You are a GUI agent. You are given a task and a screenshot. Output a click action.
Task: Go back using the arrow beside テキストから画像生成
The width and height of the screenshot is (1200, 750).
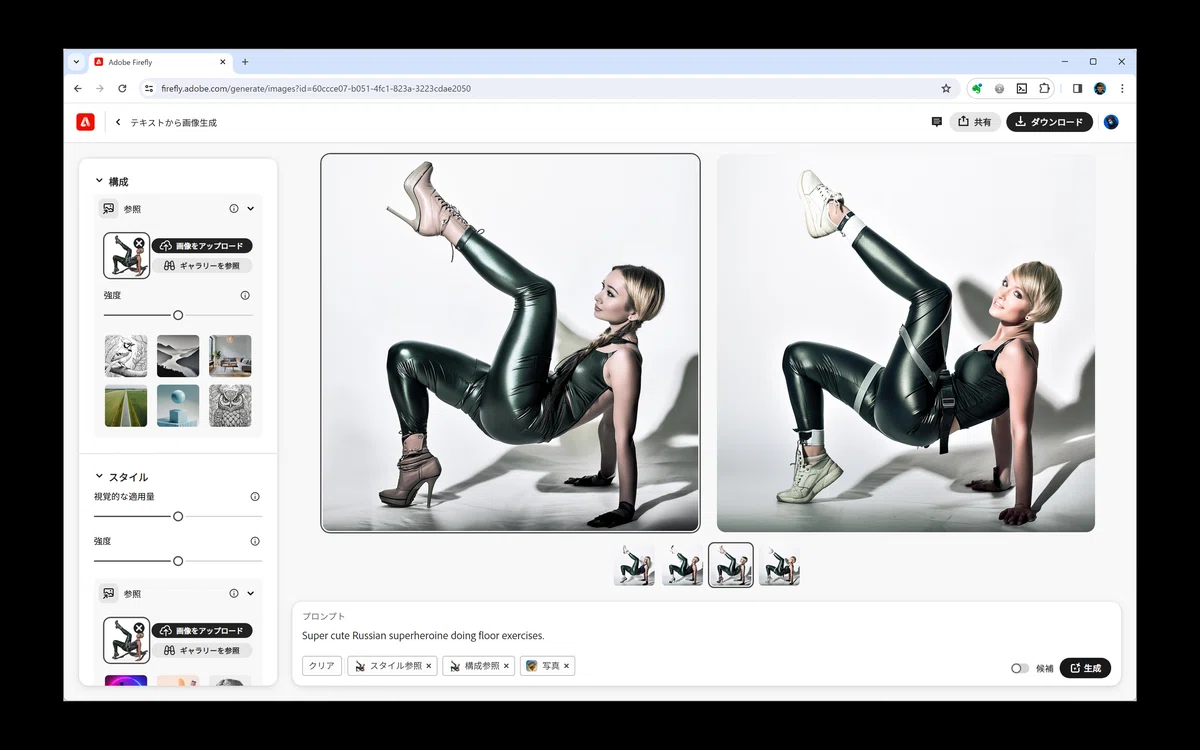click(x=118, y=122)
